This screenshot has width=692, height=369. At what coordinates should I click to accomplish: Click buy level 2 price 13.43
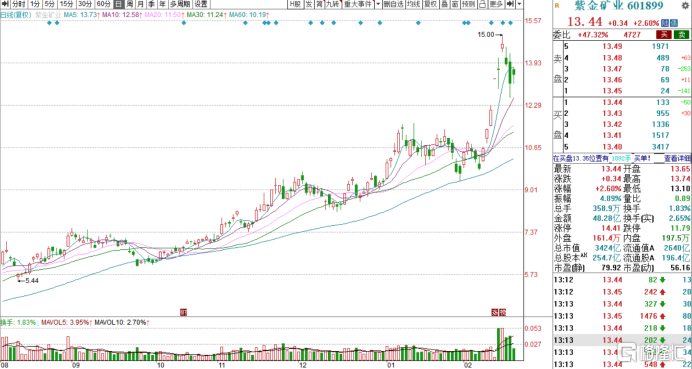point(613,113)
